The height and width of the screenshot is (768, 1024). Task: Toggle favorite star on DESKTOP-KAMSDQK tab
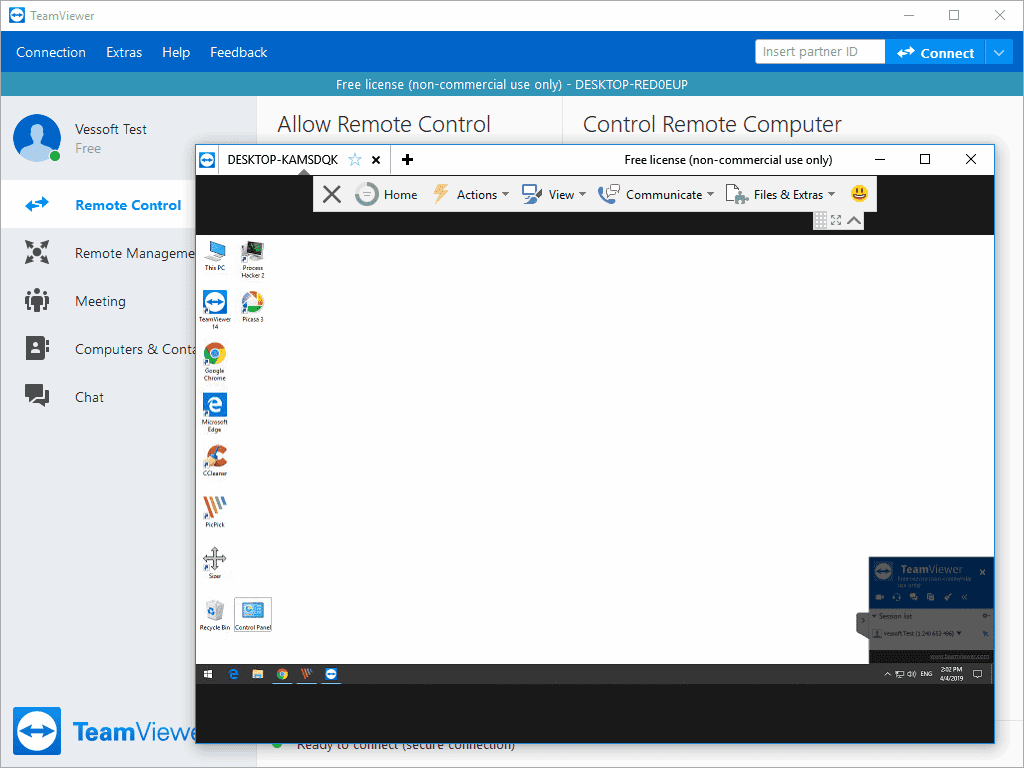pos(355,159)
